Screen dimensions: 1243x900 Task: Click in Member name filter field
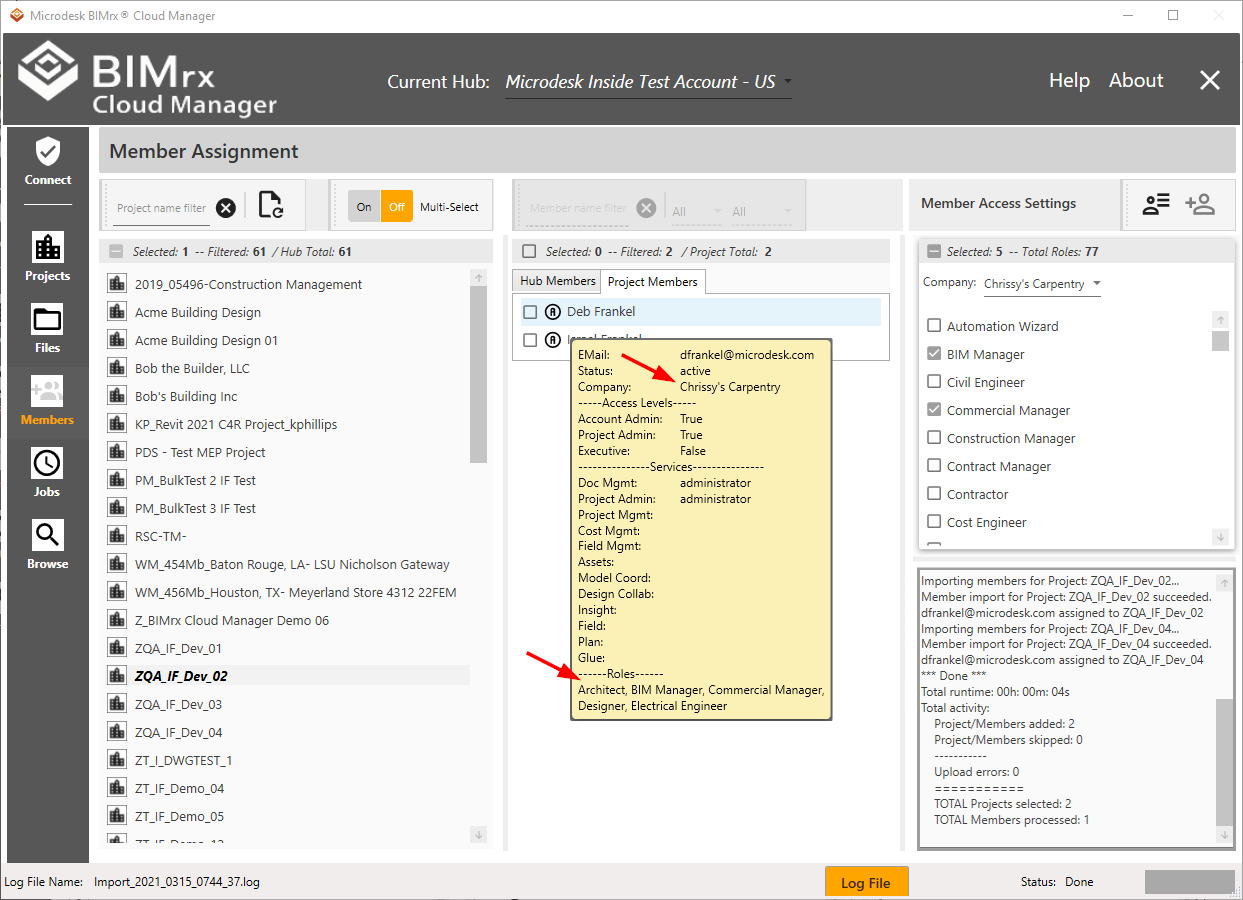[578, 208]
